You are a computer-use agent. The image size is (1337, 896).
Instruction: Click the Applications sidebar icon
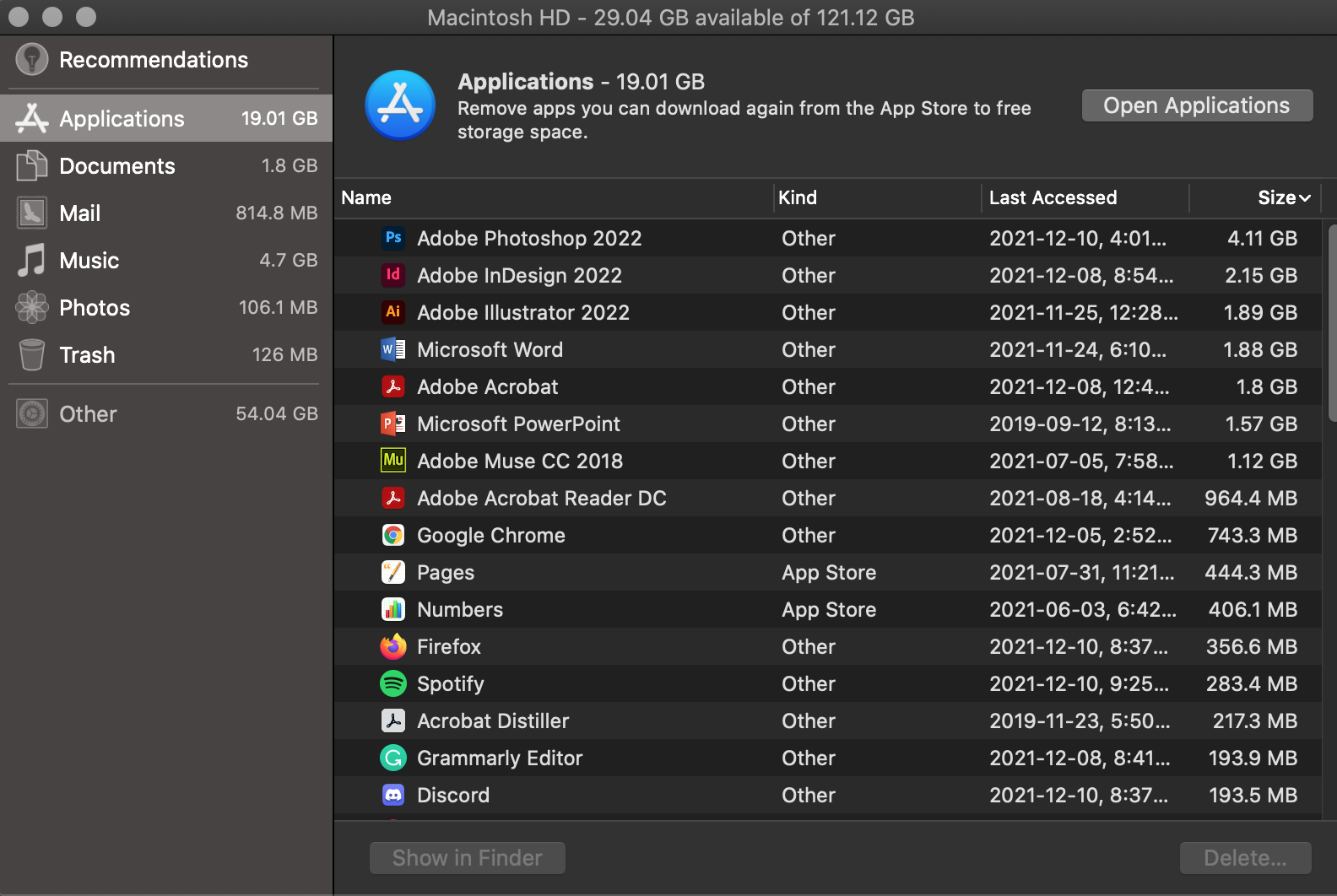coord(32,118)
